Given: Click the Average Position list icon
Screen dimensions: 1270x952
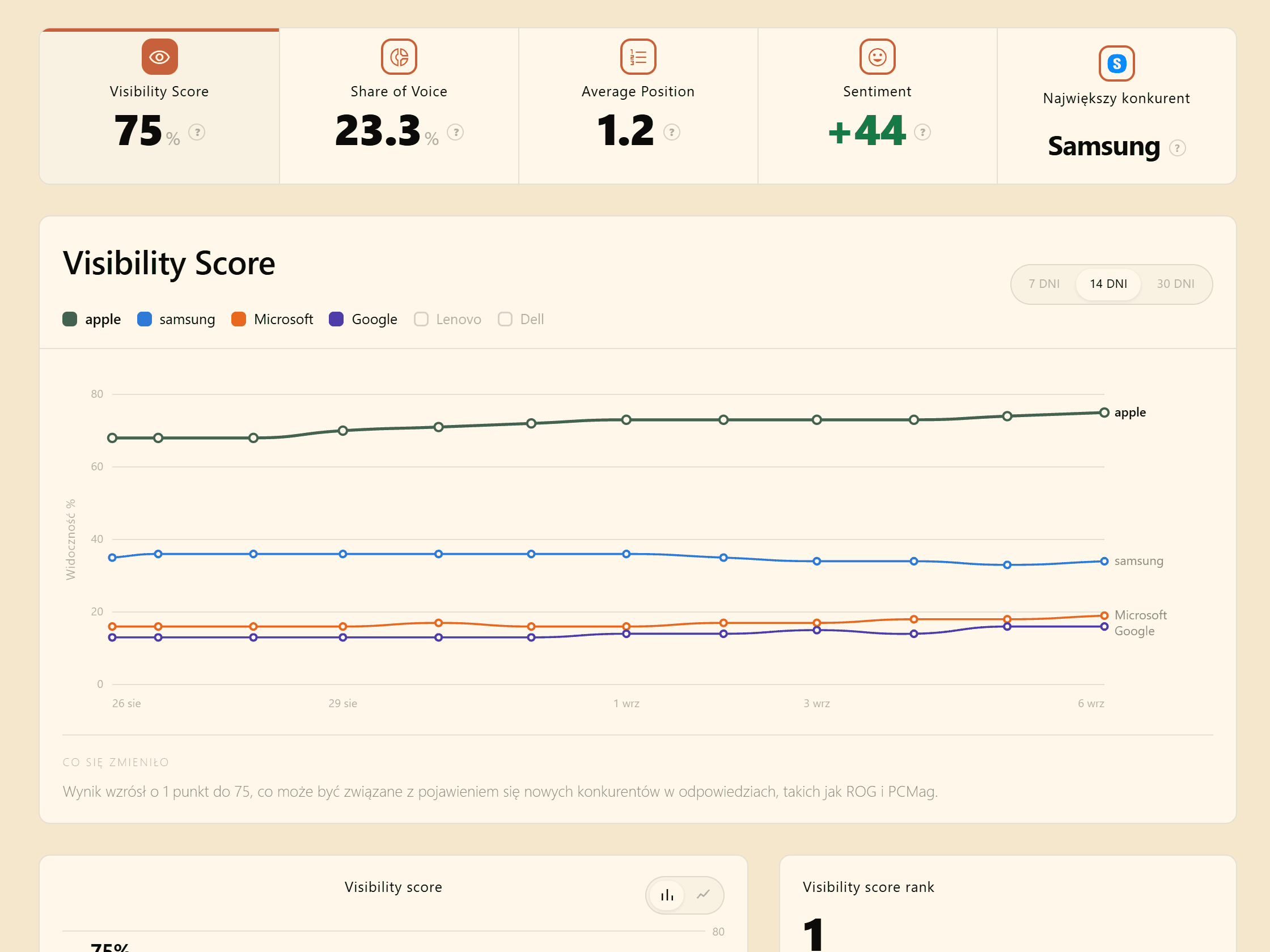Looking at the screenshot, I should coord(638,57).
